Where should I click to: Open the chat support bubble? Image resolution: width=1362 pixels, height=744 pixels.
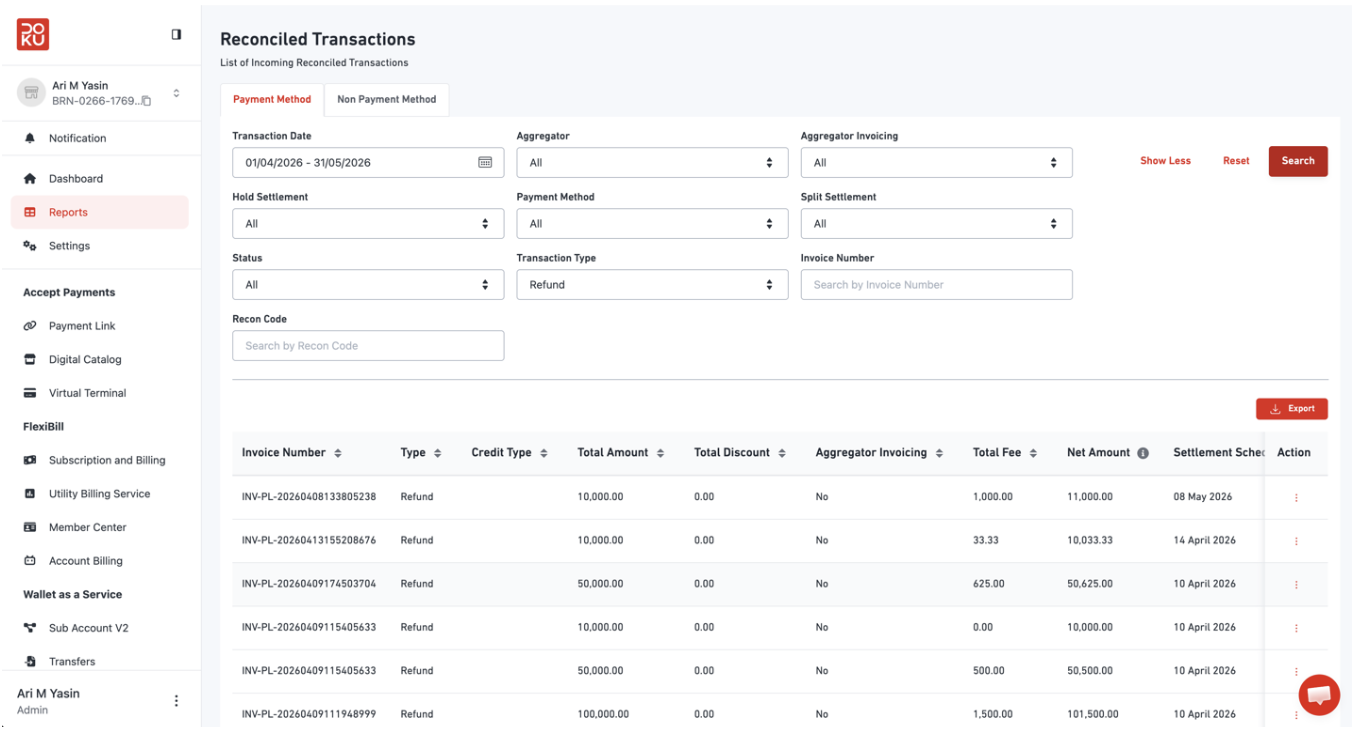tap(1319, 695)
